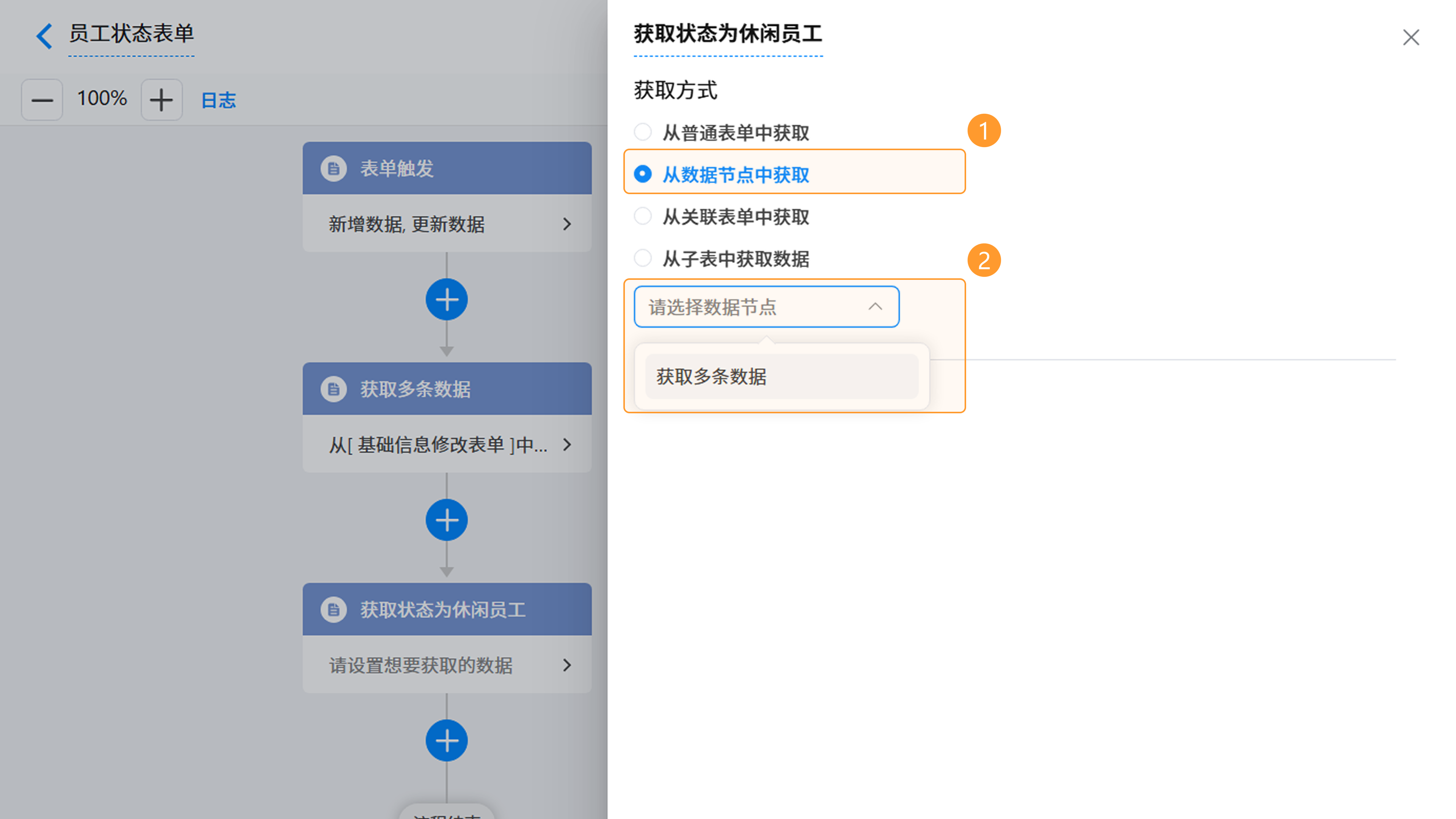
Task: Add a node below 获取状态为休闲员工 with the plus button
Action: (x=447, y=741)
